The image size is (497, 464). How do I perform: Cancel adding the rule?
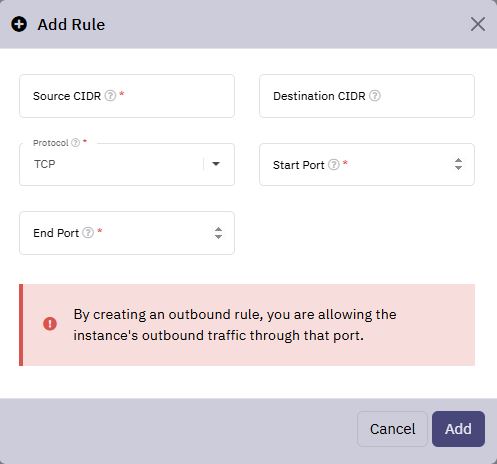(x=392, y=429)
